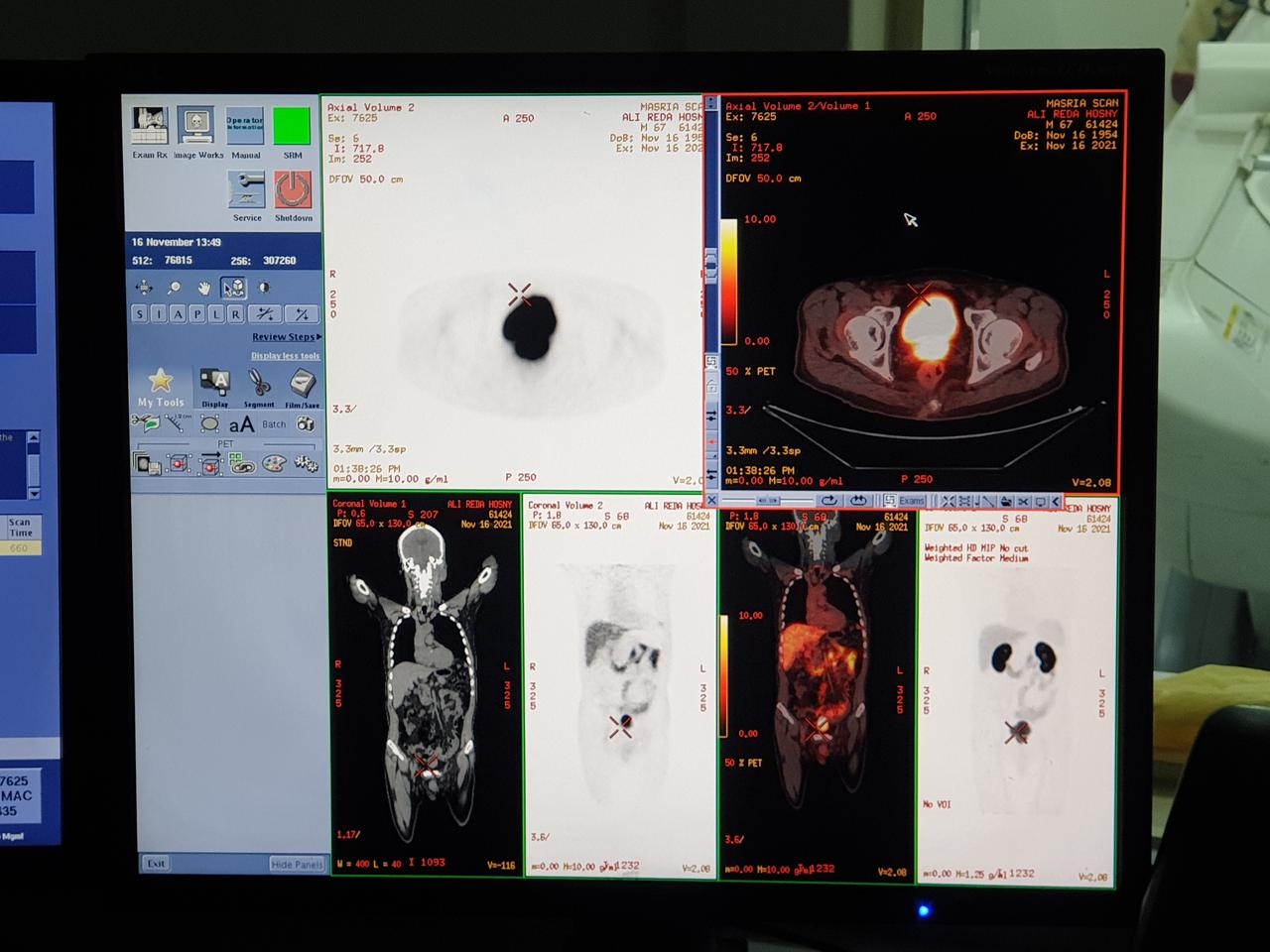Screen dimensions: 1270x952
Task: Open the PET settings gears icon
Action: [x=306, y=463]
